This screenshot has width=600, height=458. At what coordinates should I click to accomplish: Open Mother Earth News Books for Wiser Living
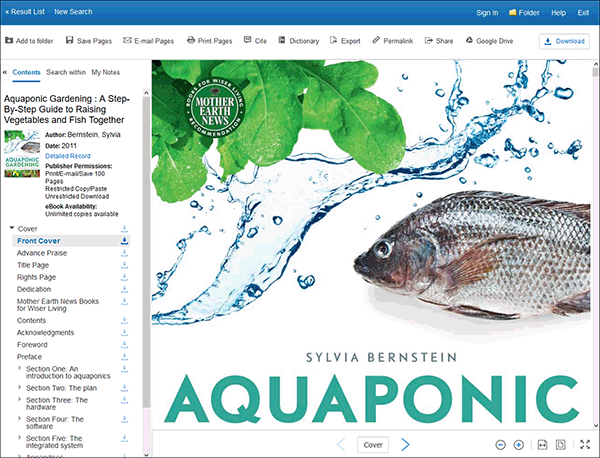tap(58, 305)
